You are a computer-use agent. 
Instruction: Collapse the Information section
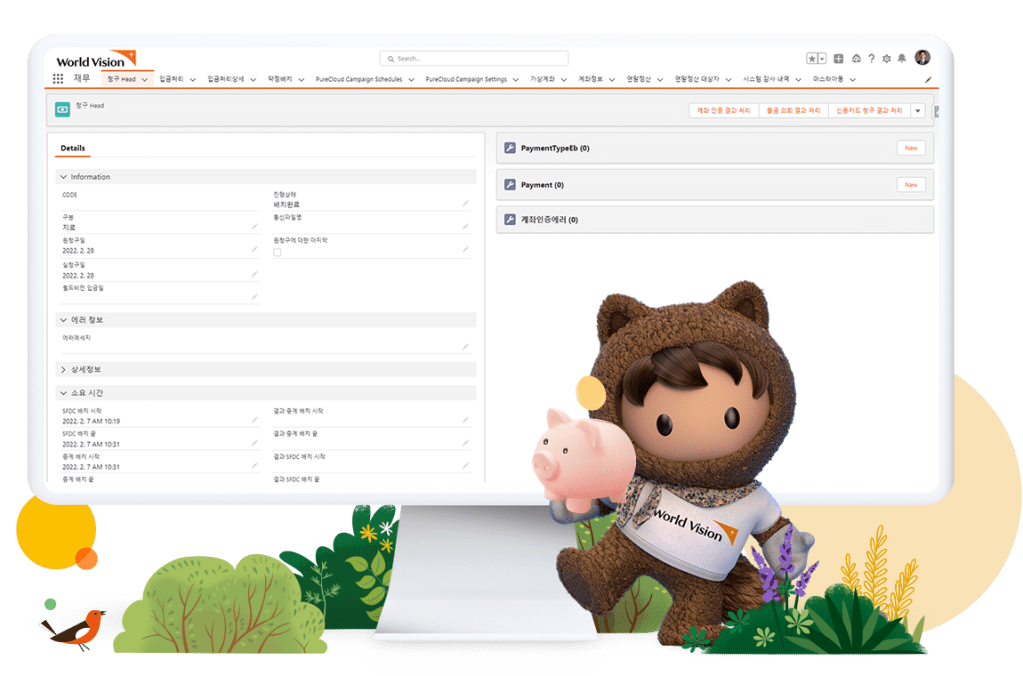(64, 177)
